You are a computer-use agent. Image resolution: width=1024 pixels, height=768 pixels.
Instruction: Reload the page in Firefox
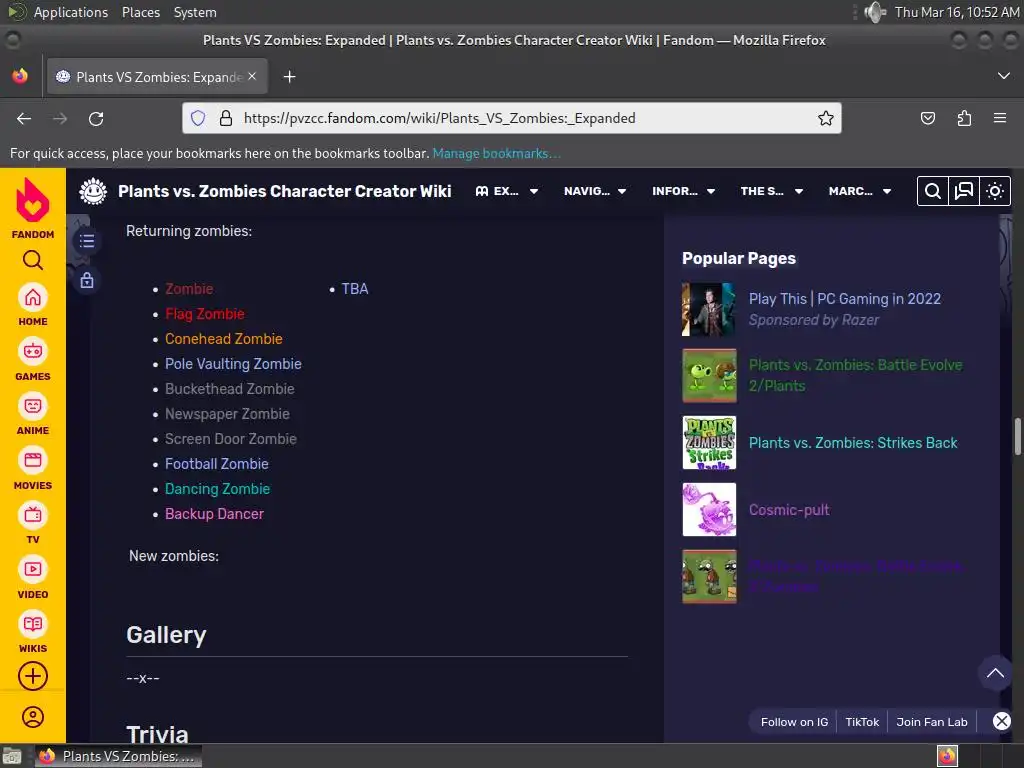click(x=96, y=119)
